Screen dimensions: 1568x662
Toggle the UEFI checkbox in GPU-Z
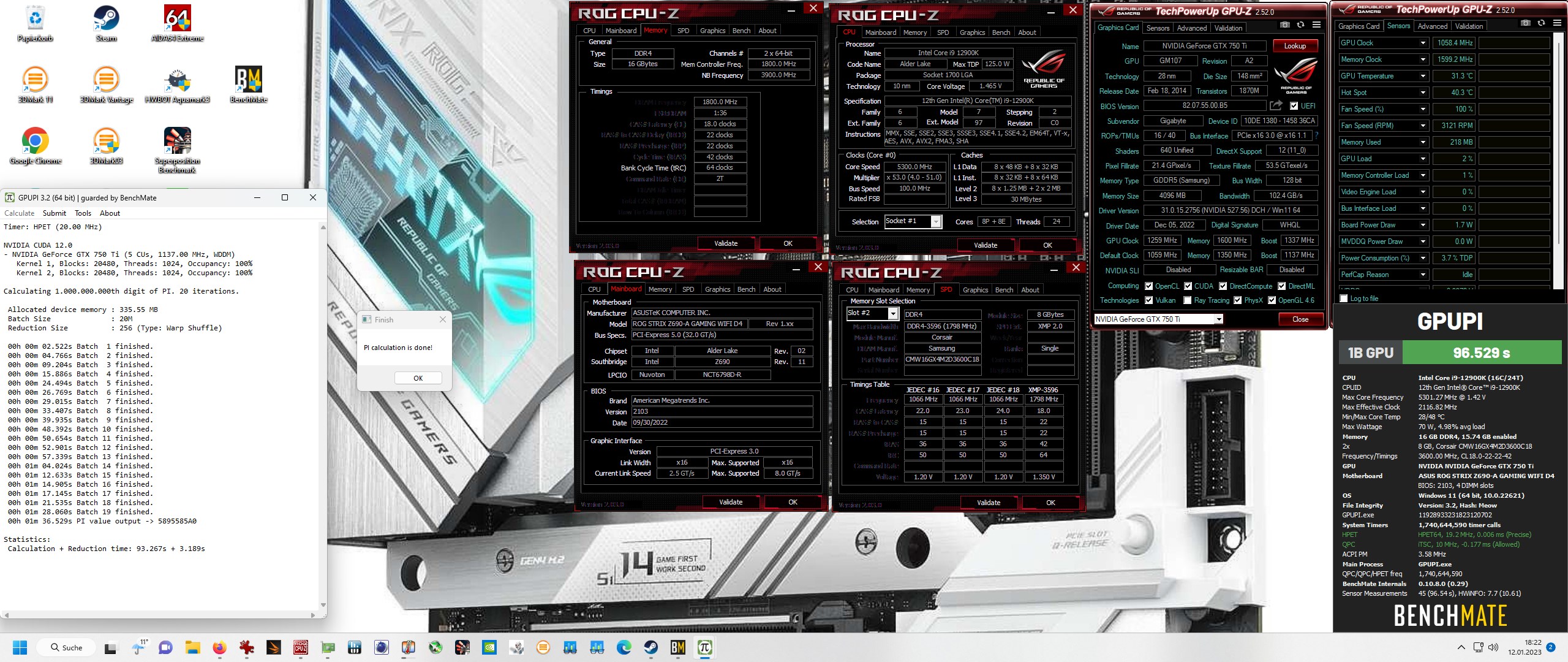click(x=1294, y=105)
